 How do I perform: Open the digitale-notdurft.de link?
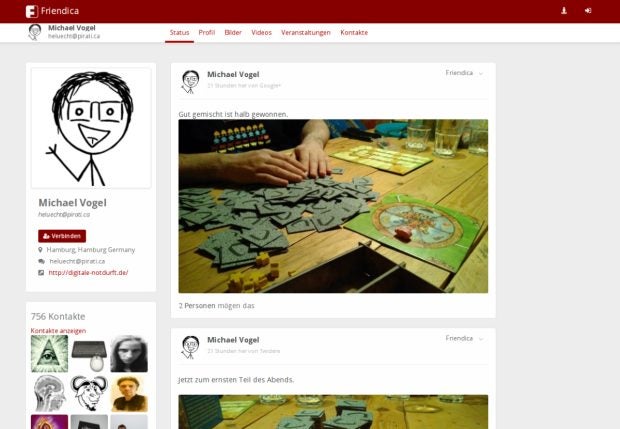click(x=88, y=273)
